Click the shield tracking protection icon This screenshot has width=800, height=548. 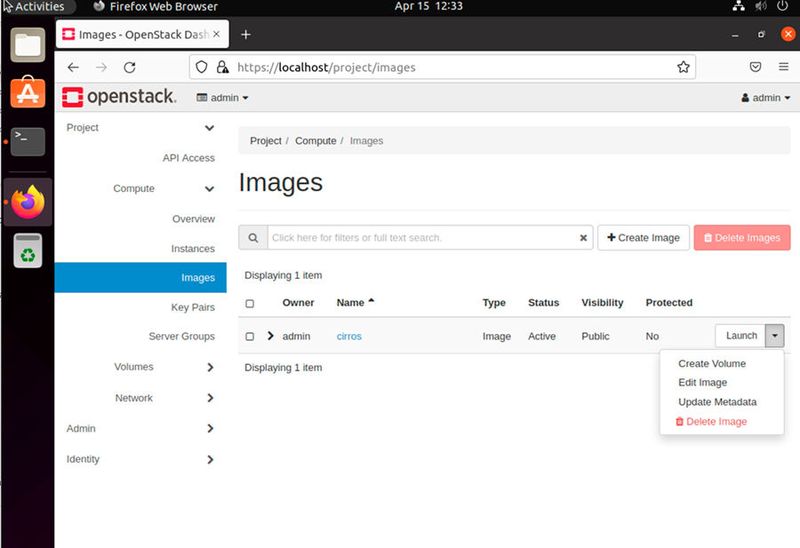(x=202, y=67)
